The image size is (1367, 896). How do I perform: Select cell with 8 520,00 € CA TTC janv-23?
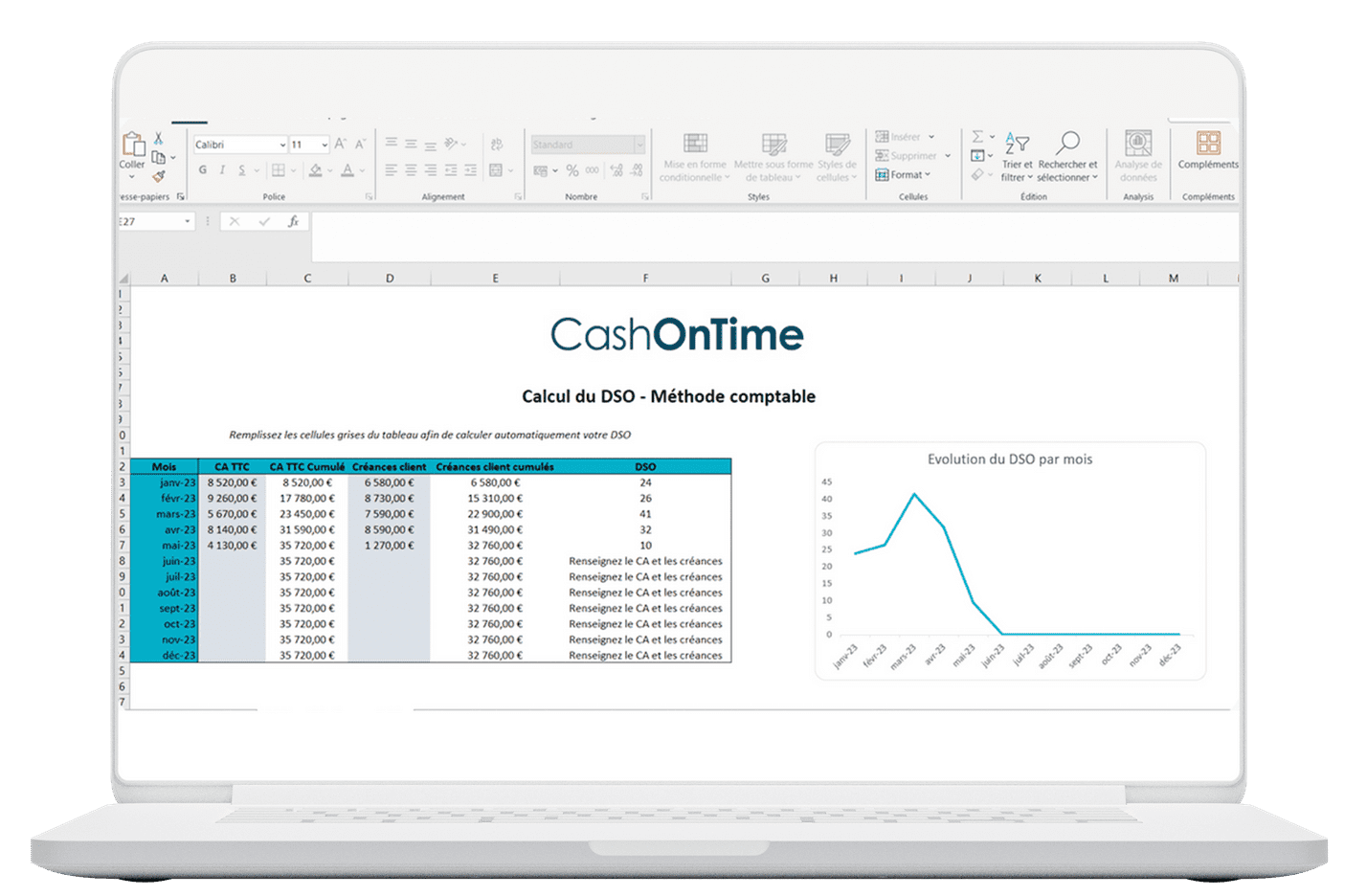pos(232,482)
